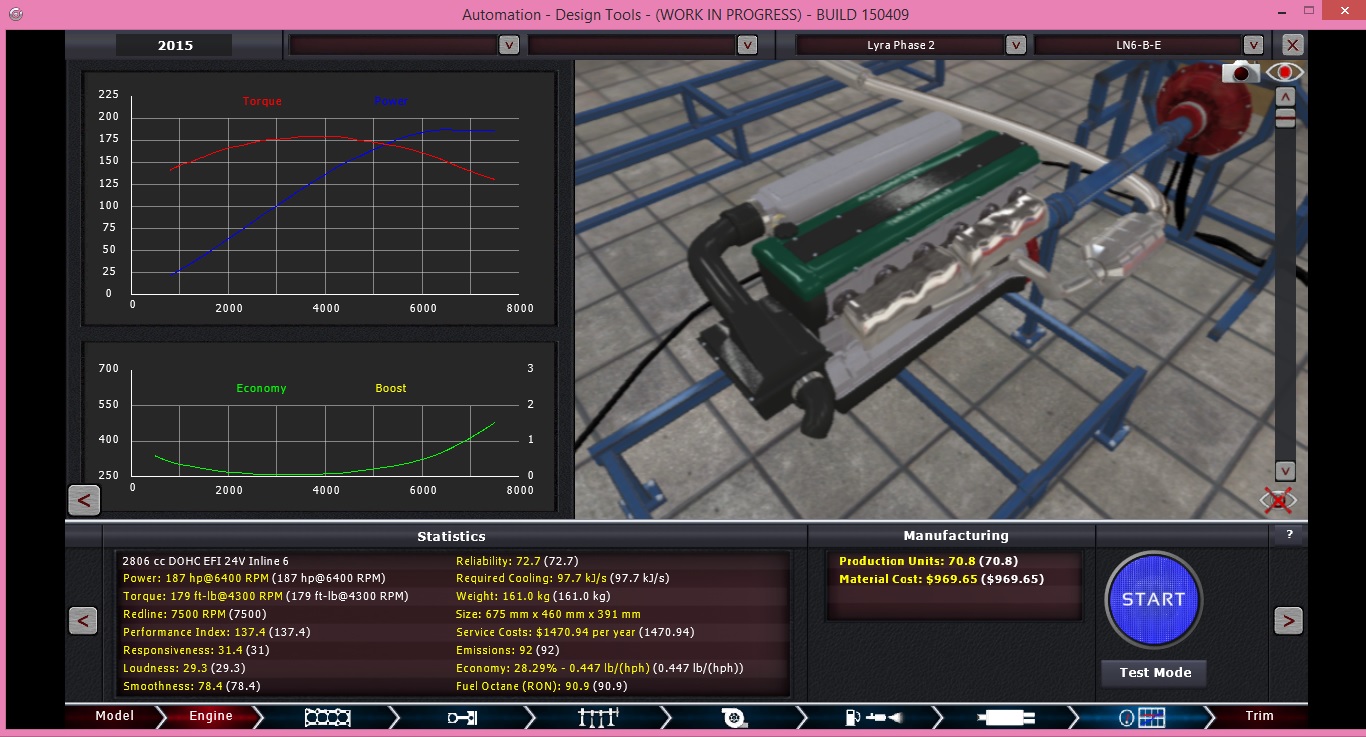Open the turbocharger aspiration tab
The width and height of the screenshot is (1366, 737).
click(x=735, y=716)
